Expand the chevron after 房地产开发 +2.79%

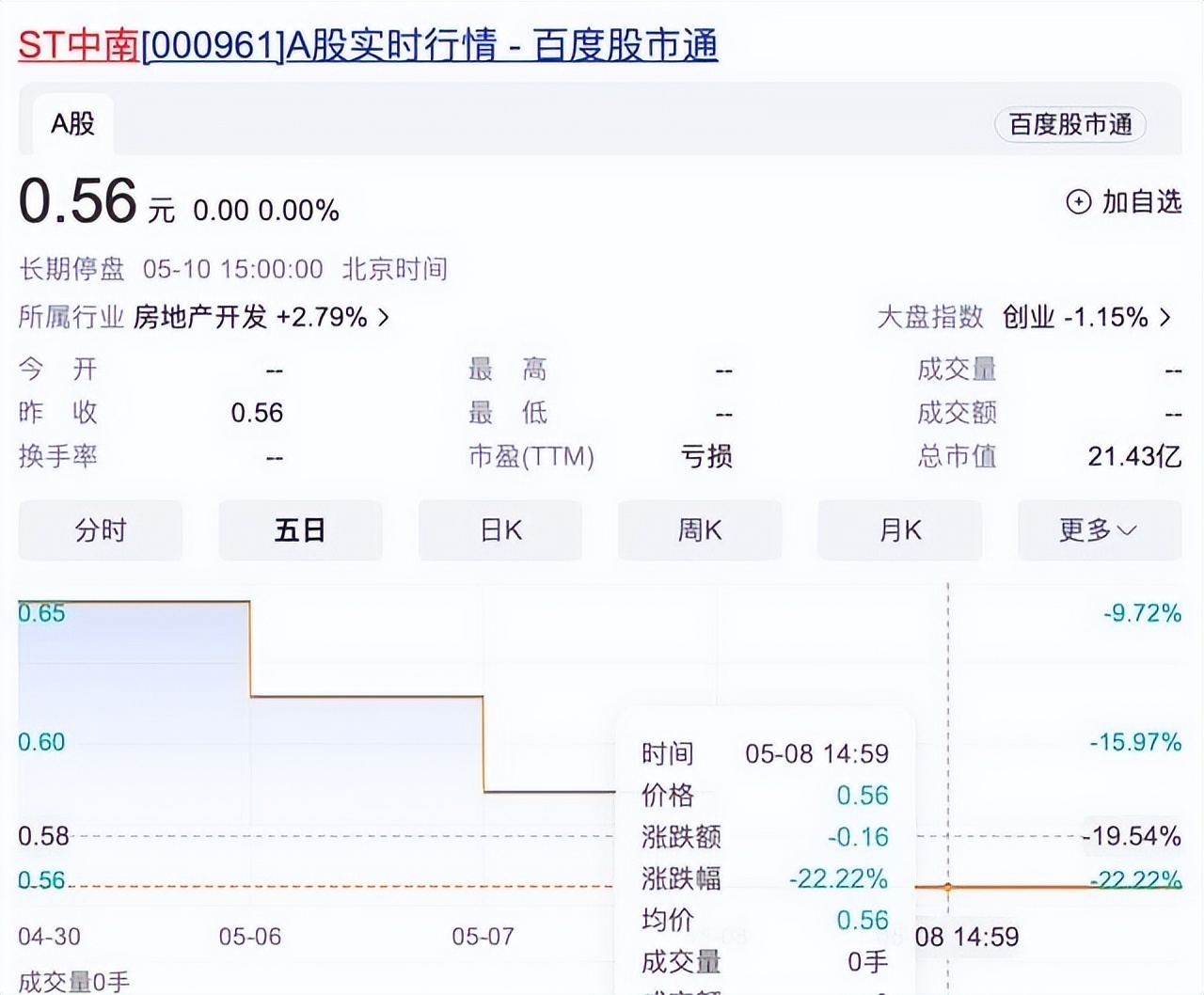click(384, 318)
